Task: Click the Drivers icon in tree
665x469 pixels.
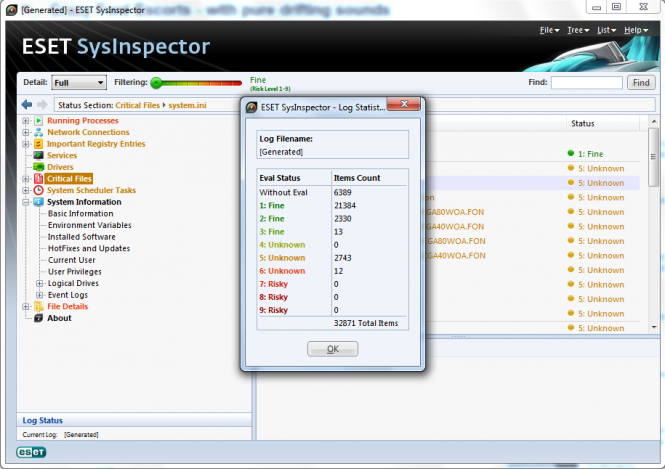Action: (39, 167)
